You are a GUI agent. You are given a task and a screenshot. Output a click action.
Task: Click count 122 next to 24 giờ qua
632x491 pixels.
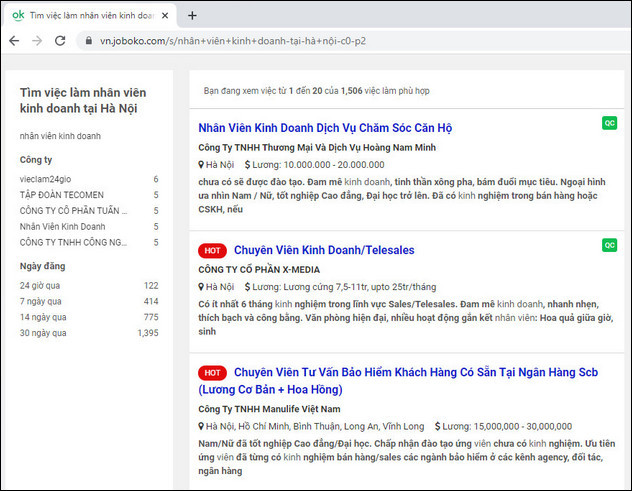pyautogui.click(x=151, y=285)
